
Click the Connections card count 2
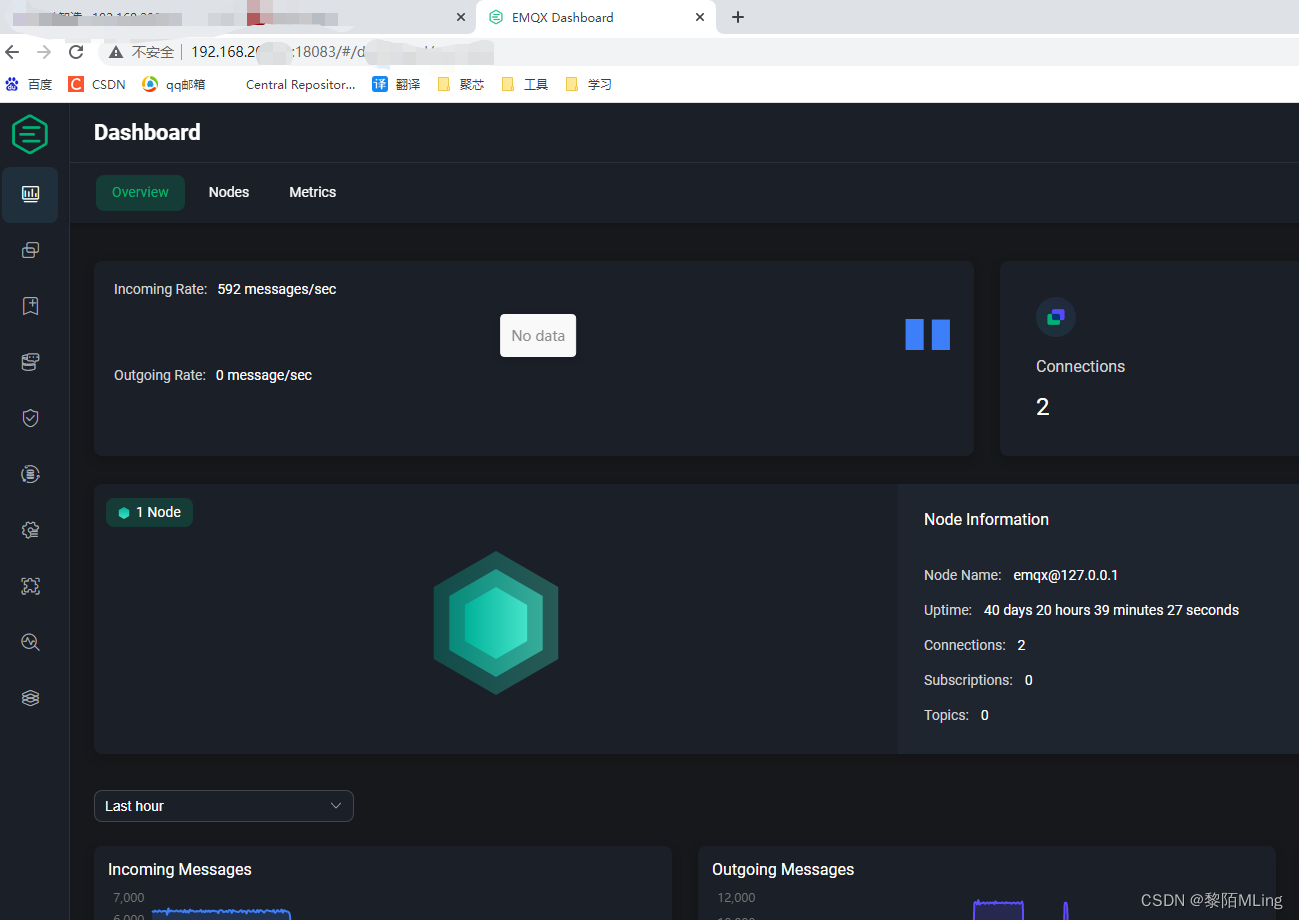tap(1043, 407)
